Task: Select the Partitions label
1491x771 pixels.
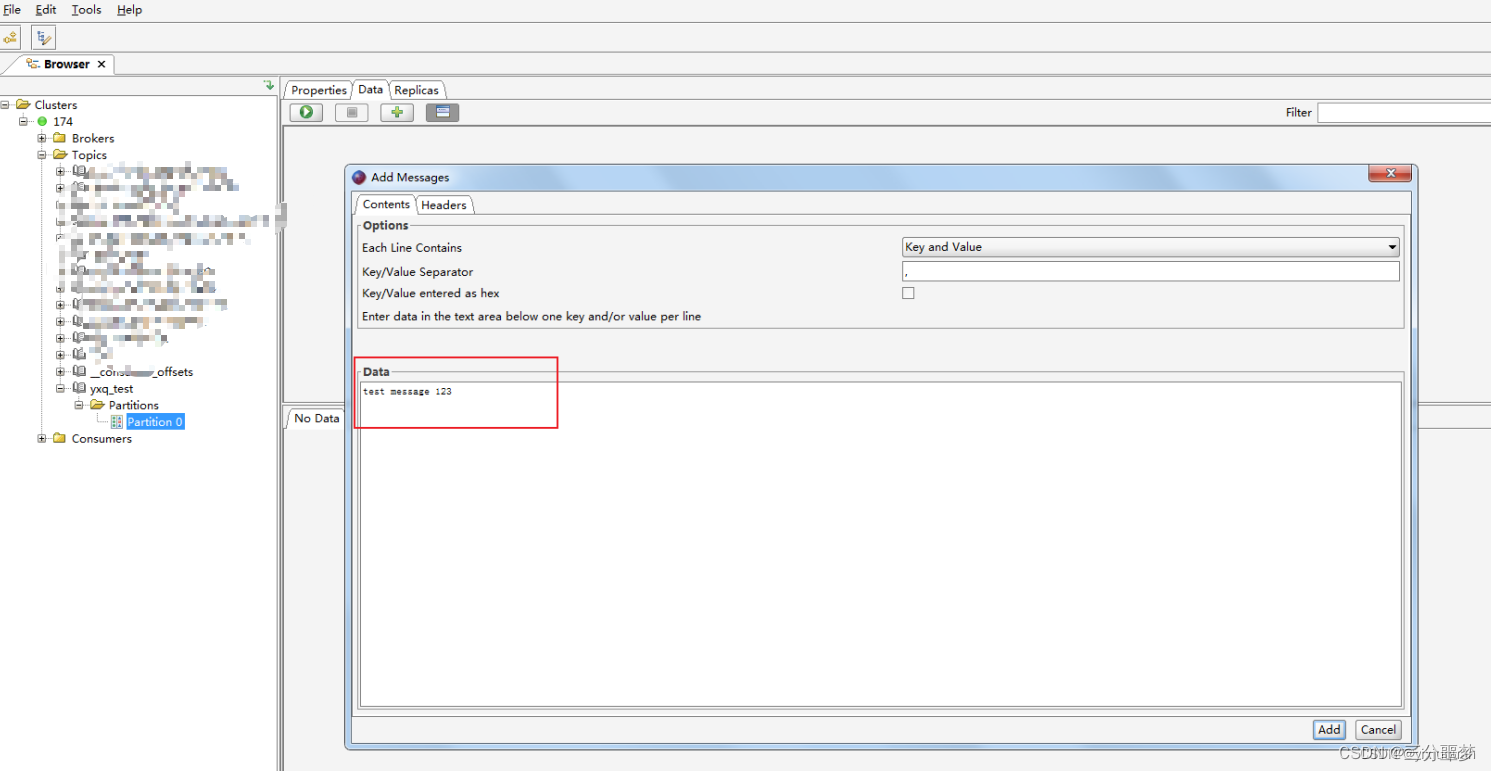Action: coord(134,405)
